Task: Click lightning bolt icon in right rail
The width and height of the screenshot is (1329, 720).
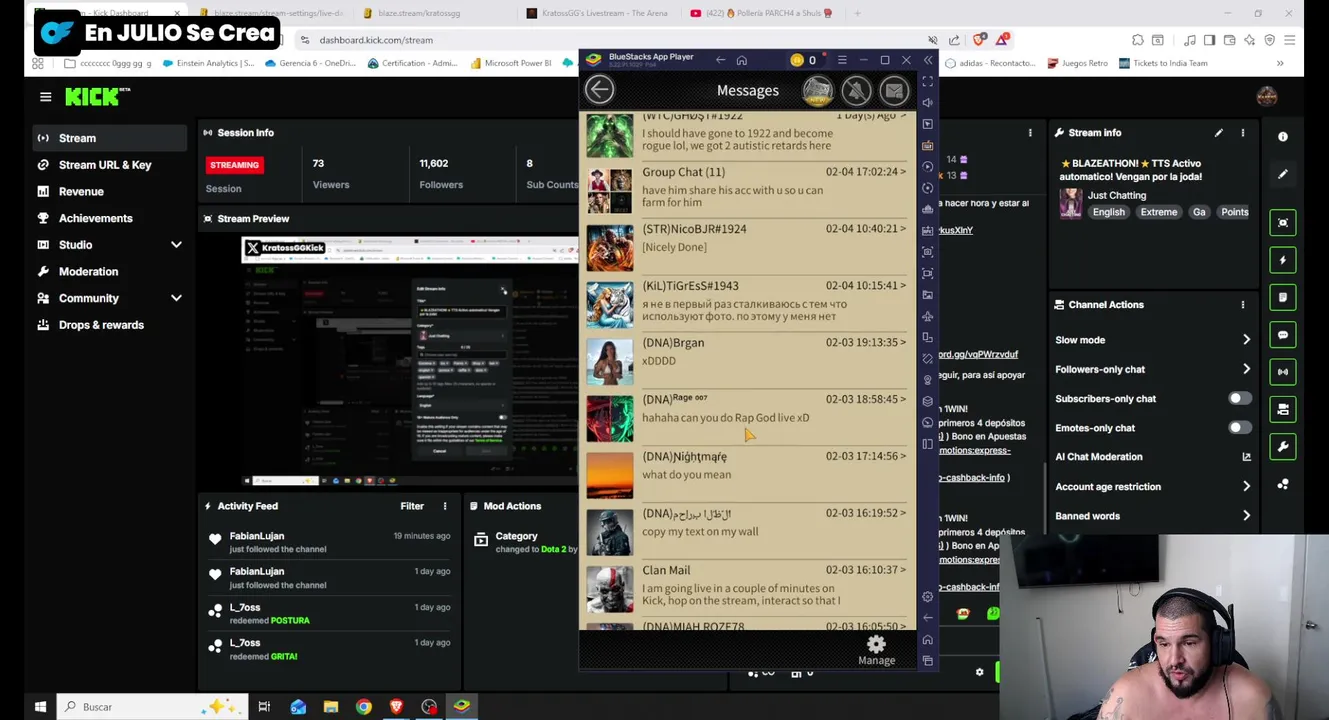Action: pyautogui.click(x=1283, y=260)
